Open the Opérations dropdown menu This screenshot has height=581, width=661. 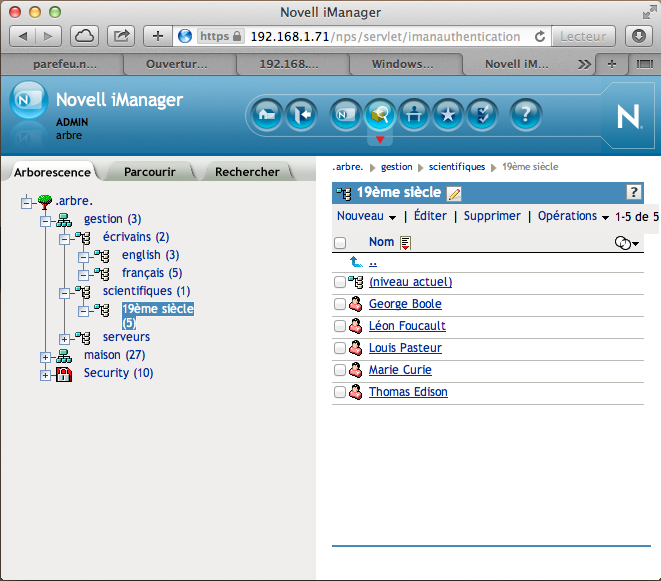coord(573,216)
